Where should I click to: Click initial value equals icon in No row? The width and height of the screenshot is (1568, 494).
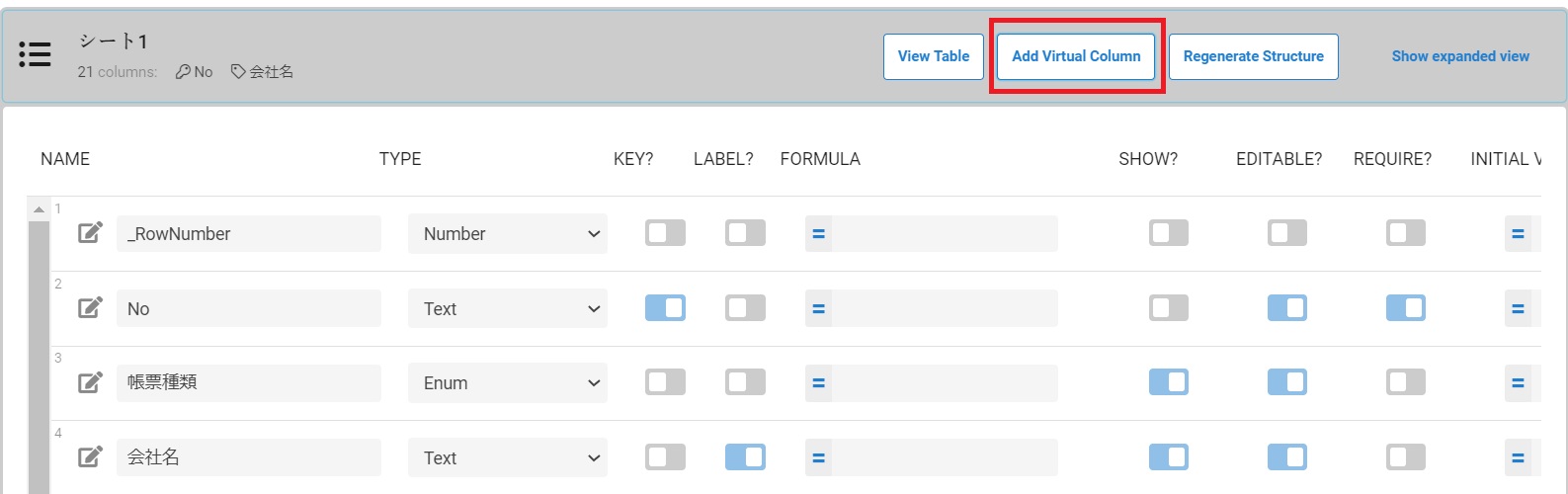click(1518, 309)
